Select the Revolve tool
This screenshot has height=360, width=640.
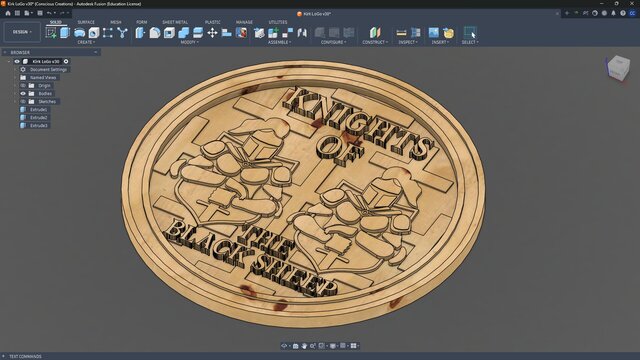(79, 33)
